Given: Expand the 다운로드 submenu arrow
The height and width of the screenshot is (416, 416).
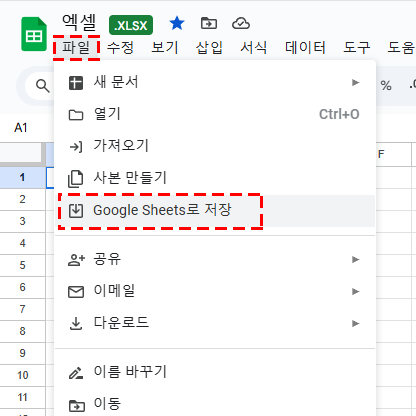Looking at the screenshot, I should point(356,323).
